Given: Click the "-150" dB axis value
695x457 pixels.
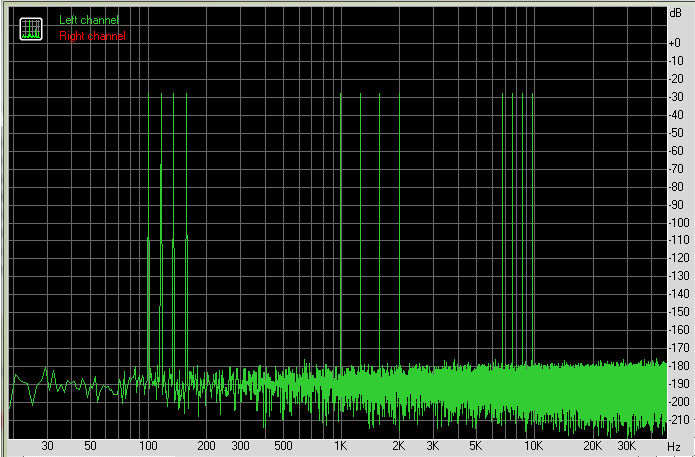Looking at the screenshot, I should click(x=679, y=312).
